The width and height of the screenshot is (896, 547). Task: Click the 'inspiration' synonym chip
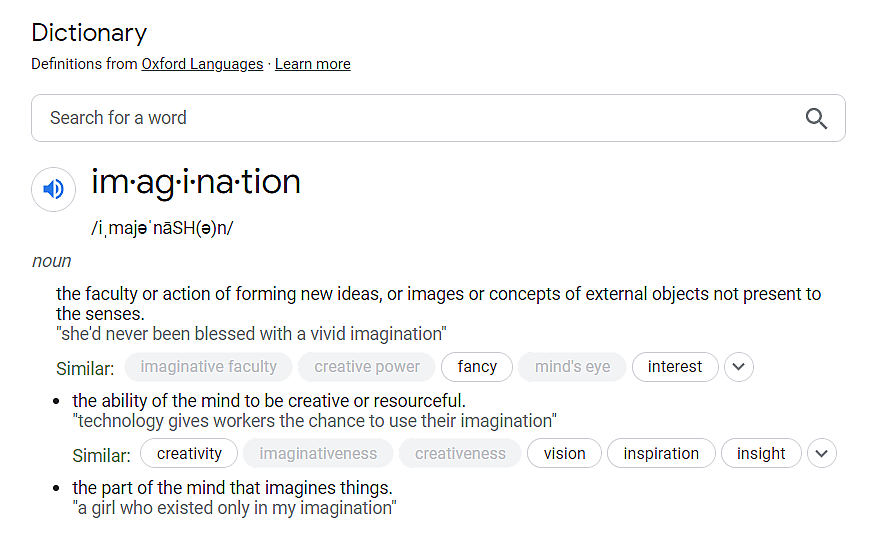661,454
